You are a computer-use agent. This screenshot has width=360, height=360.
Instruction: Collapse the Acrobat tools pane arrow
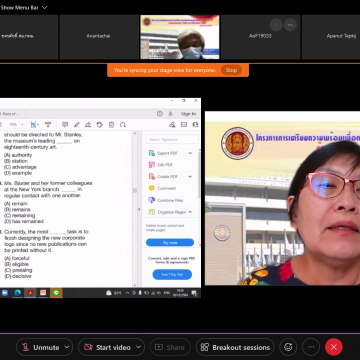(139, 209)
